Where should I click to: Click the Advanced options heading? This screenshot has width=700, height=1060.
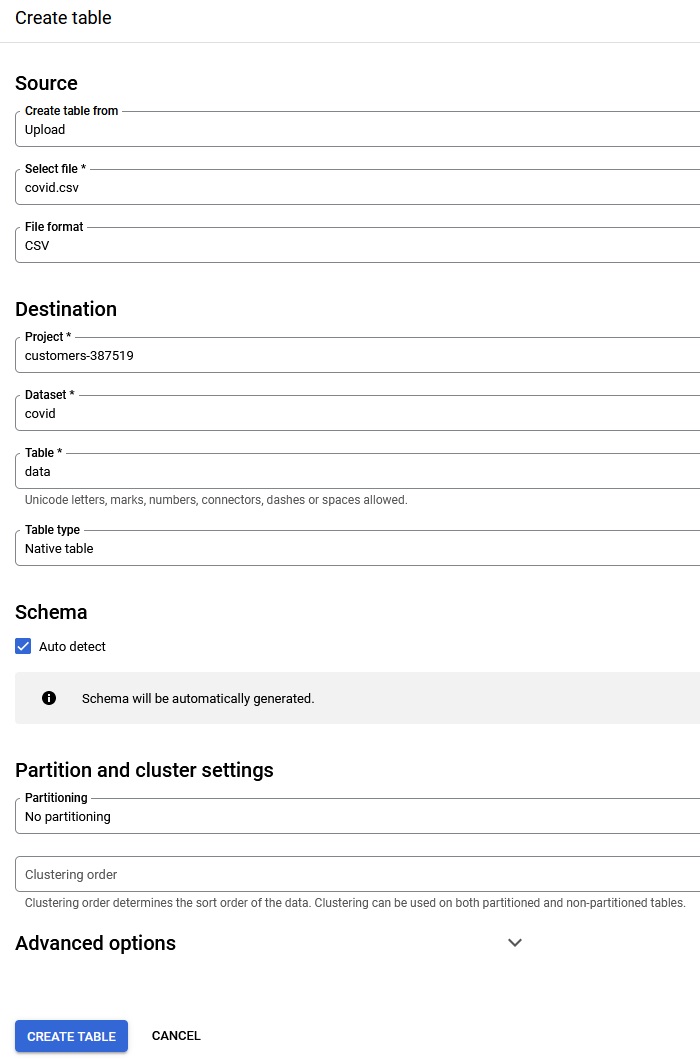pyautogui.click(x=95, y=943)
